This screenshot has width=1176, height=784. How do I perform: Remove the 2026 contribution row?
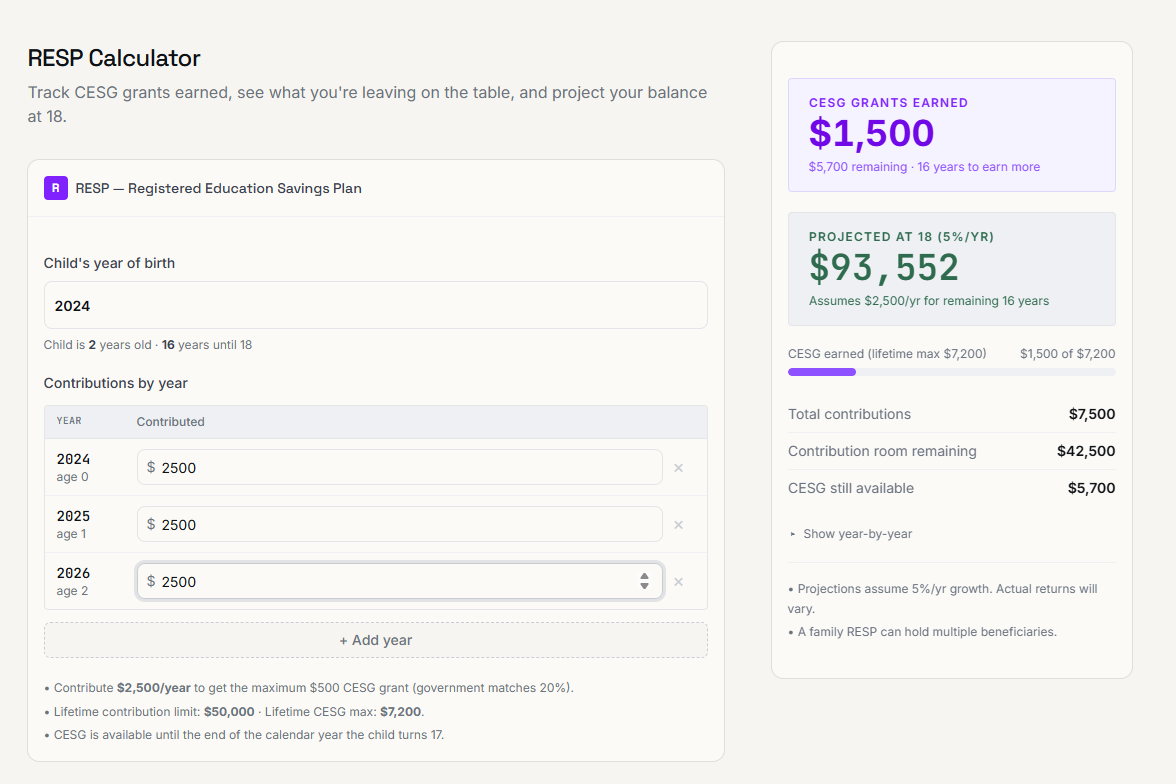[678, 582]
